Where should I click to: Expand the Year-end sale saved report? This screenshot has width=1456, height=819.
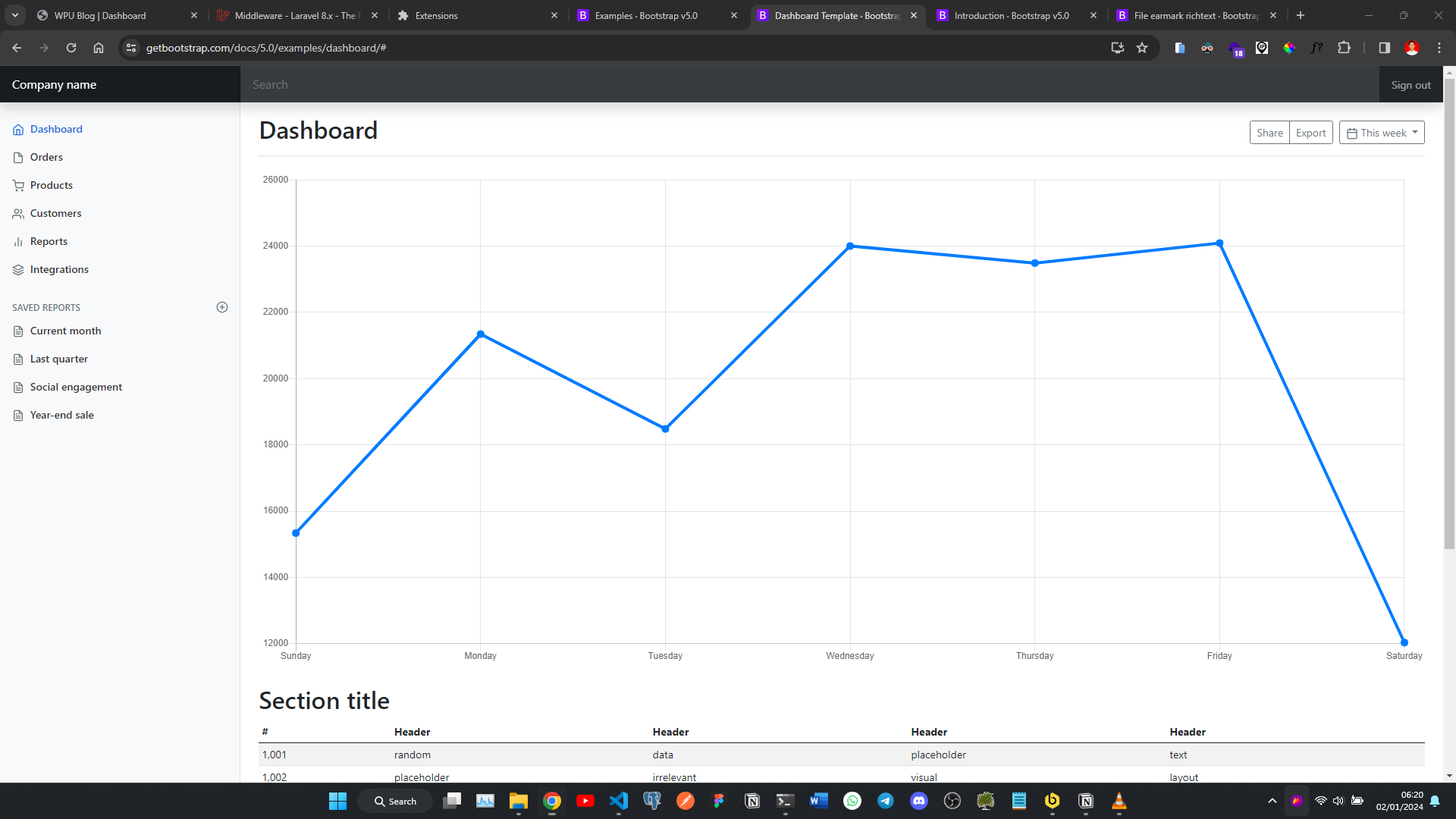[x=61, y=414]
